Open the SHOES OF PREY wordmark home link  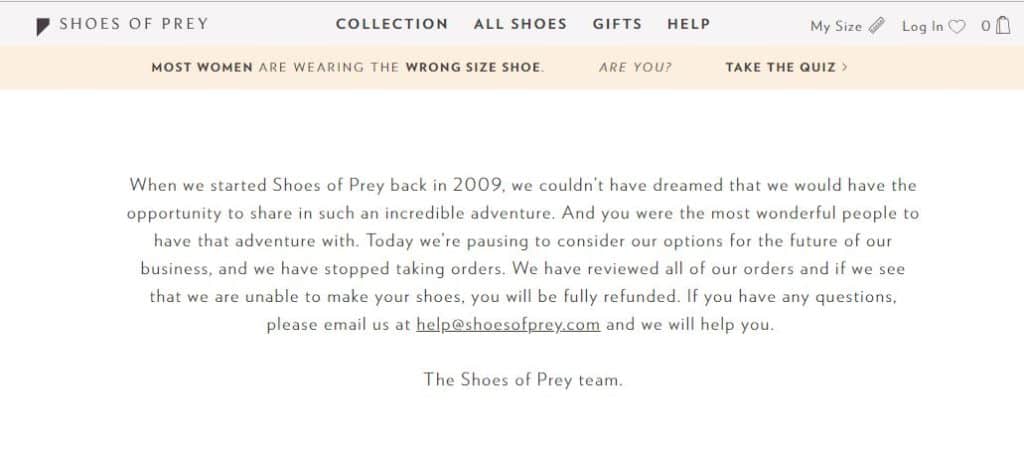(x=134, y=24)
